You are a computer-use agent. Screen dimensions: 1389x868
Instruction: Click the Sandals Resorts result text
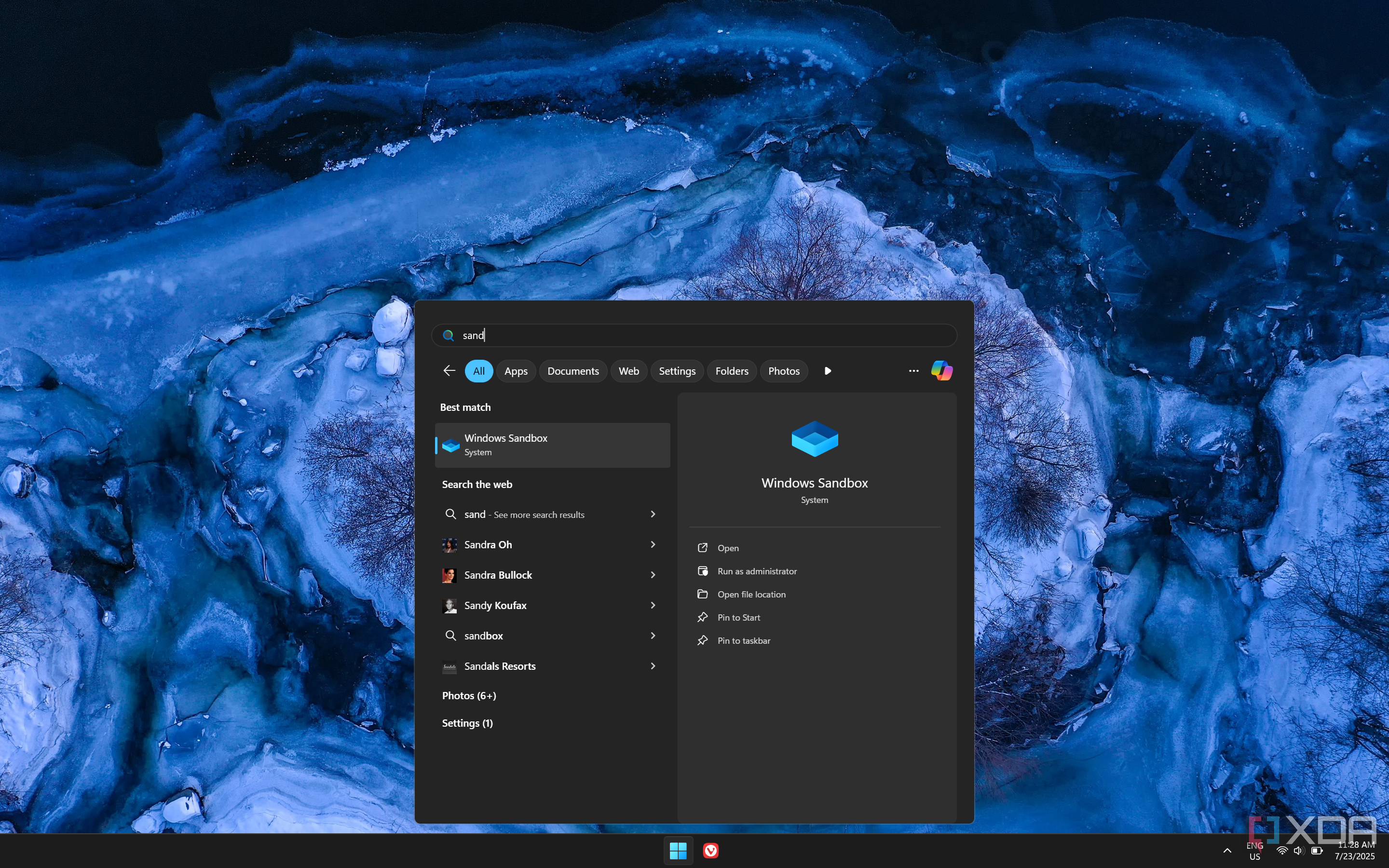pyautogui.click(x=499, y=666)
